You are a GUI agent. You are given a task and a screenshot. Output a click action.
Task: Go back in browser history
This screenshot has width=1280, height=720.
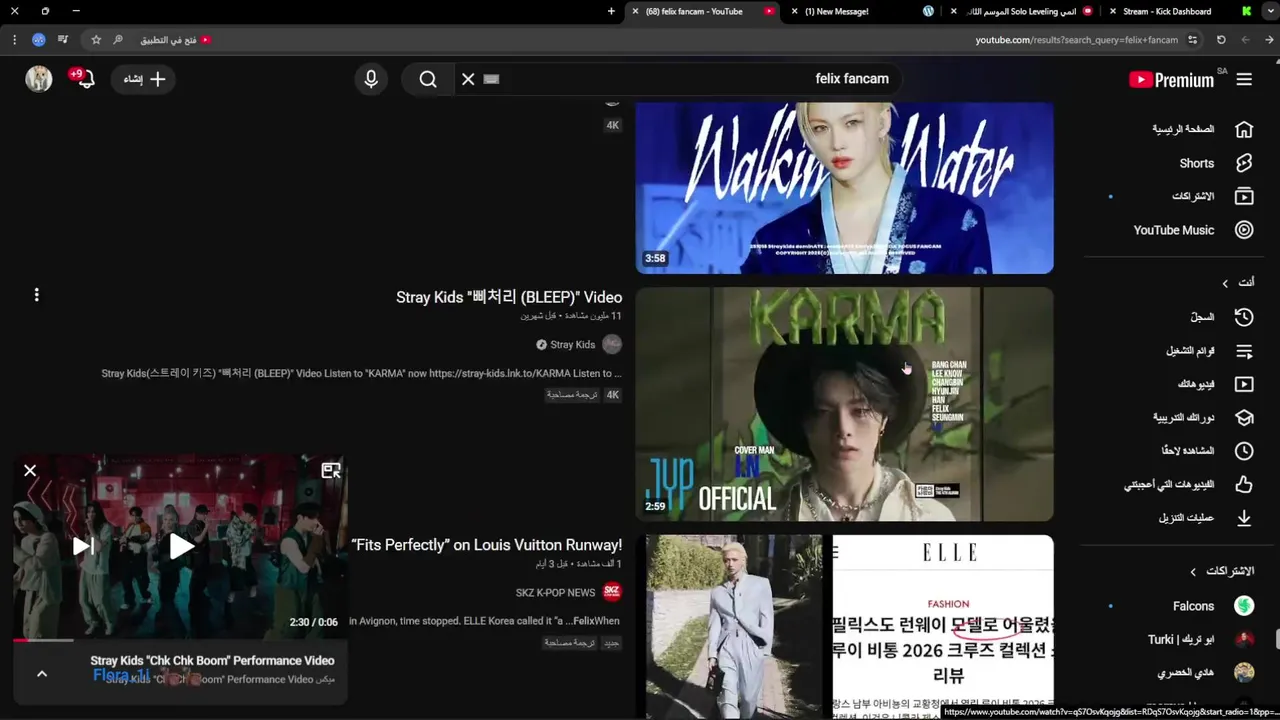(1269, 40)
